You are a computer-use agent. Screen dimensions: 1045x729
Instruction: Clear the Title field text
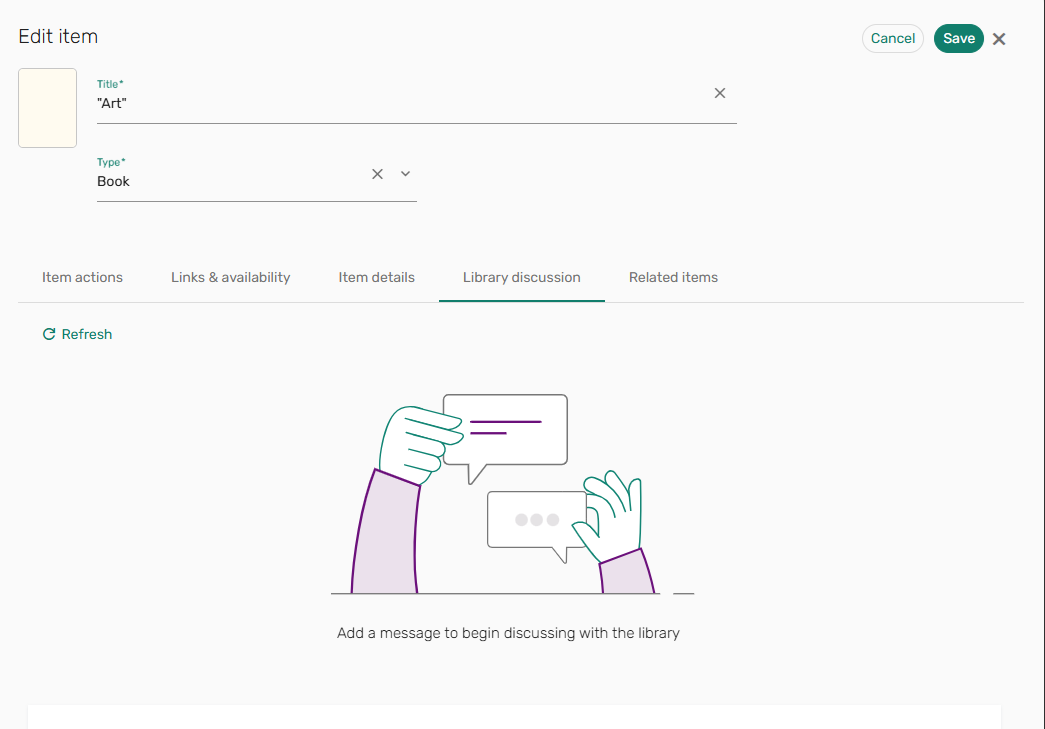point(720,93)
